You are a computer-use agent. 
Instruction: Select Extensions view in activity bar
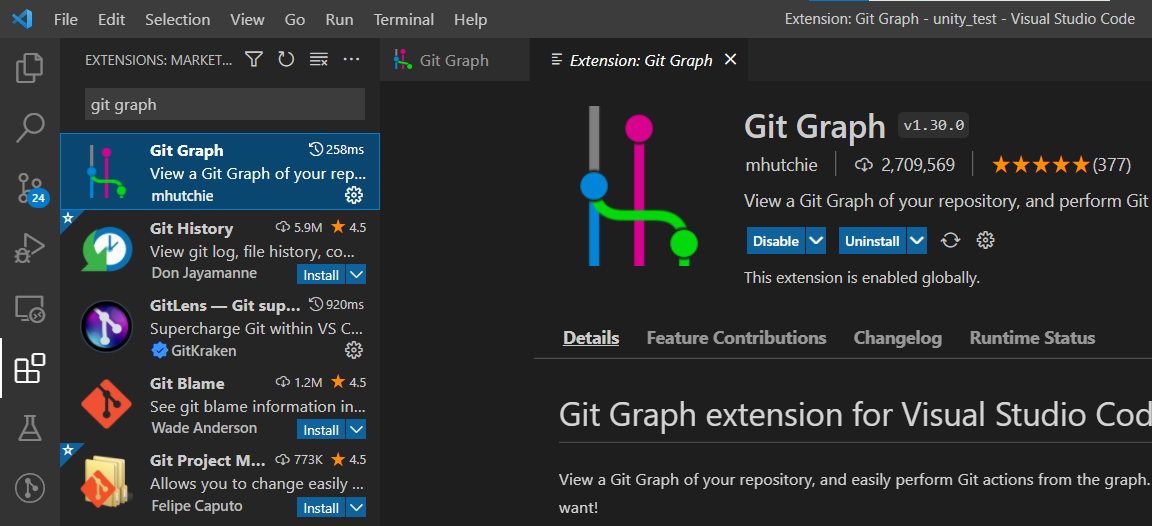point(30,369)
